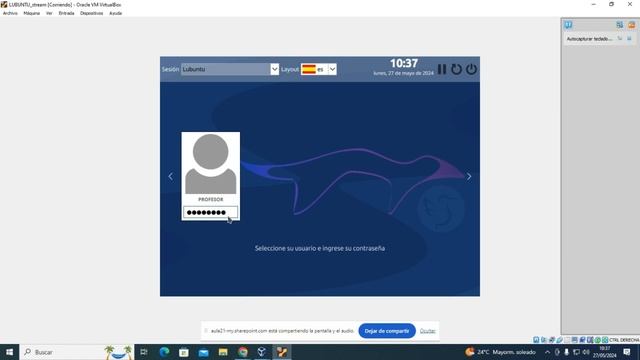Show the previous user with the left arrow
640x360 pixels.
[x=171, y=176]
